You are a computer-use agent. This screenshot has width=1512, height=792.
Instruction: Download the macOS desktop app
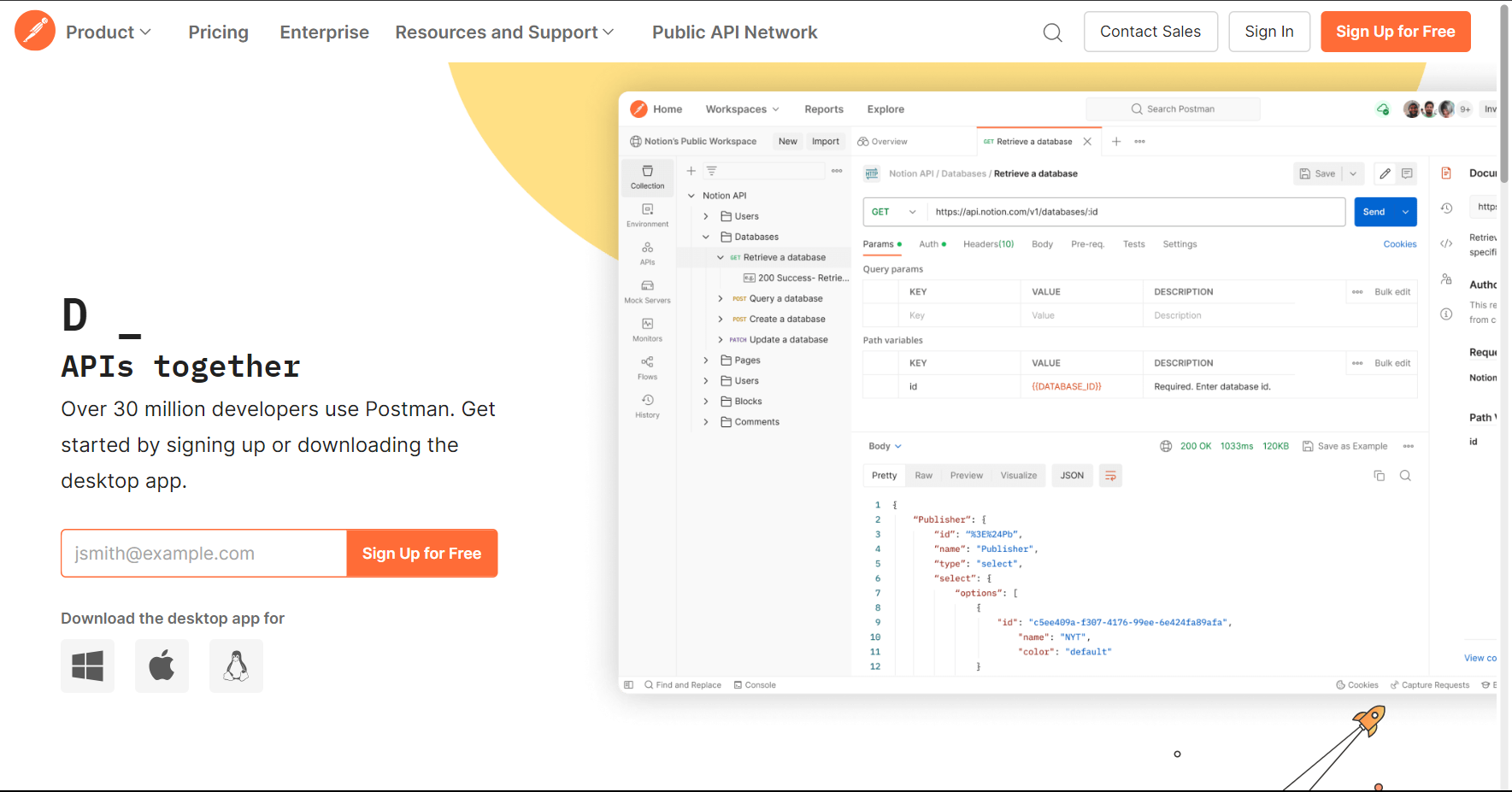[x=162, y=666]
